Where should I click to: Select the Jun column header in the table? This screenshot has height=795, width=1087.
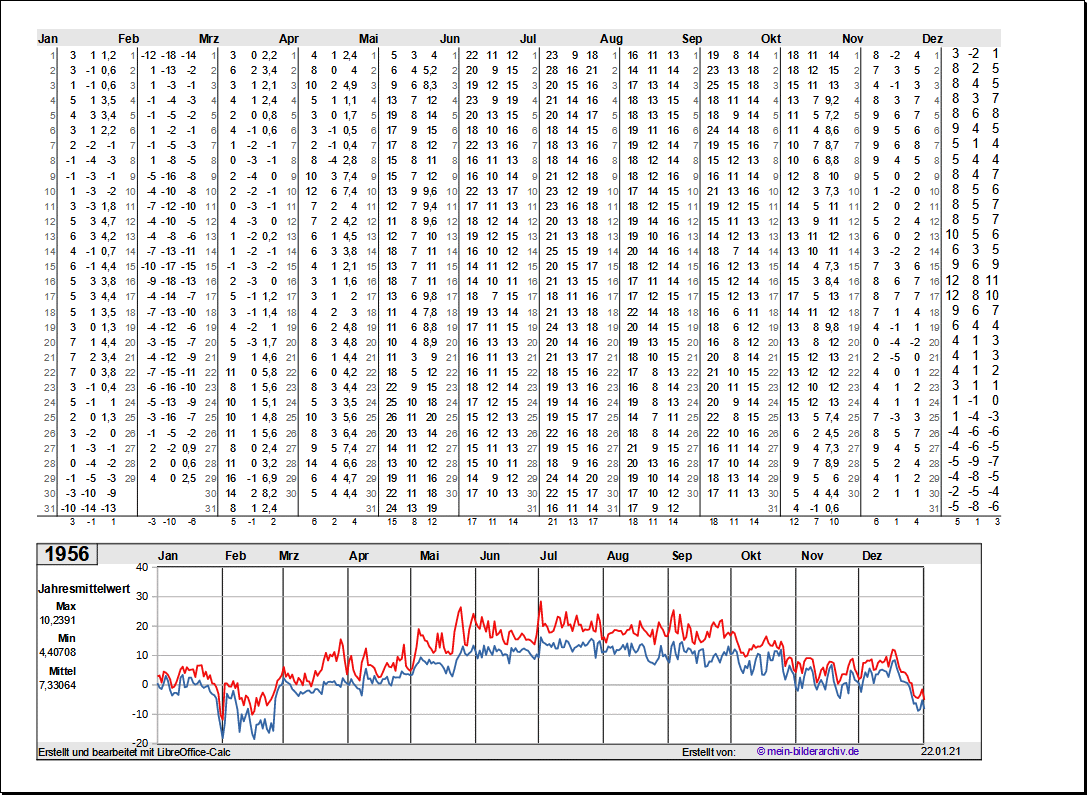click(450, 39)
